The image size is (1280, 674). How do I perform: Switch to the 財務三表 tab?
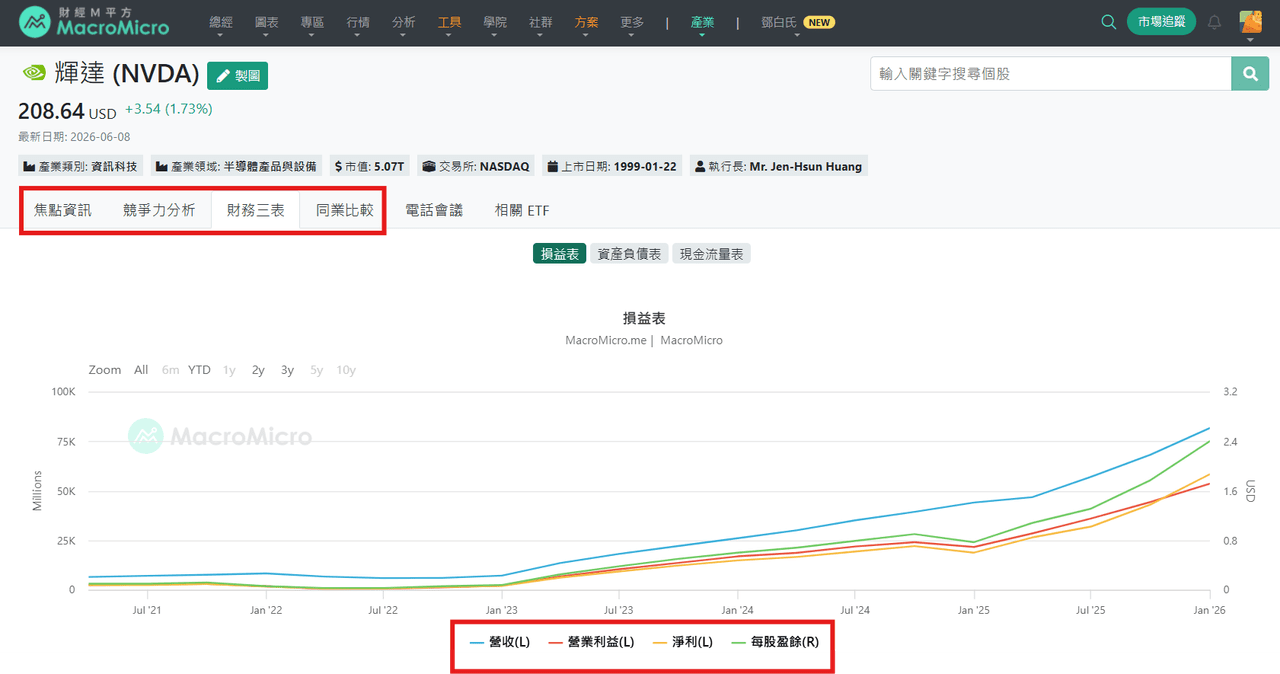tap(256, 210)
